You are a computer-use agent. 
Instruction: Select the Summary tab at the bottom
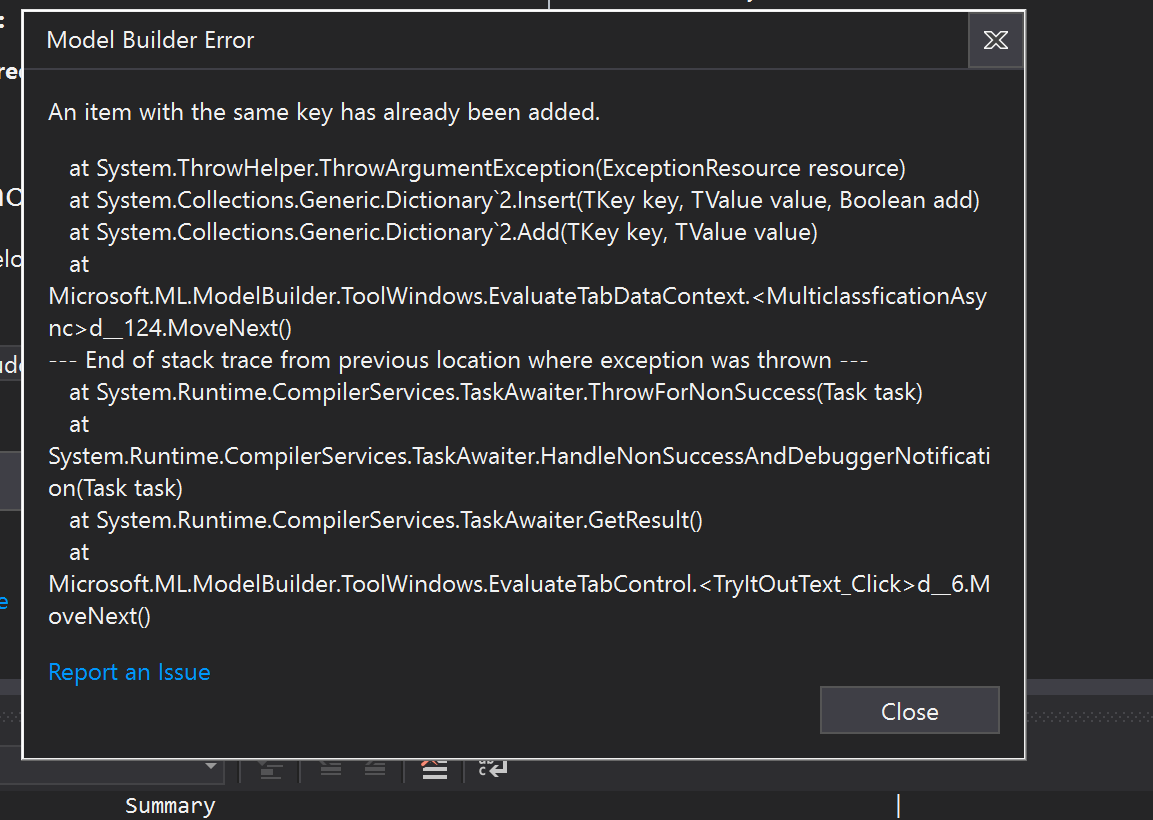169,805
